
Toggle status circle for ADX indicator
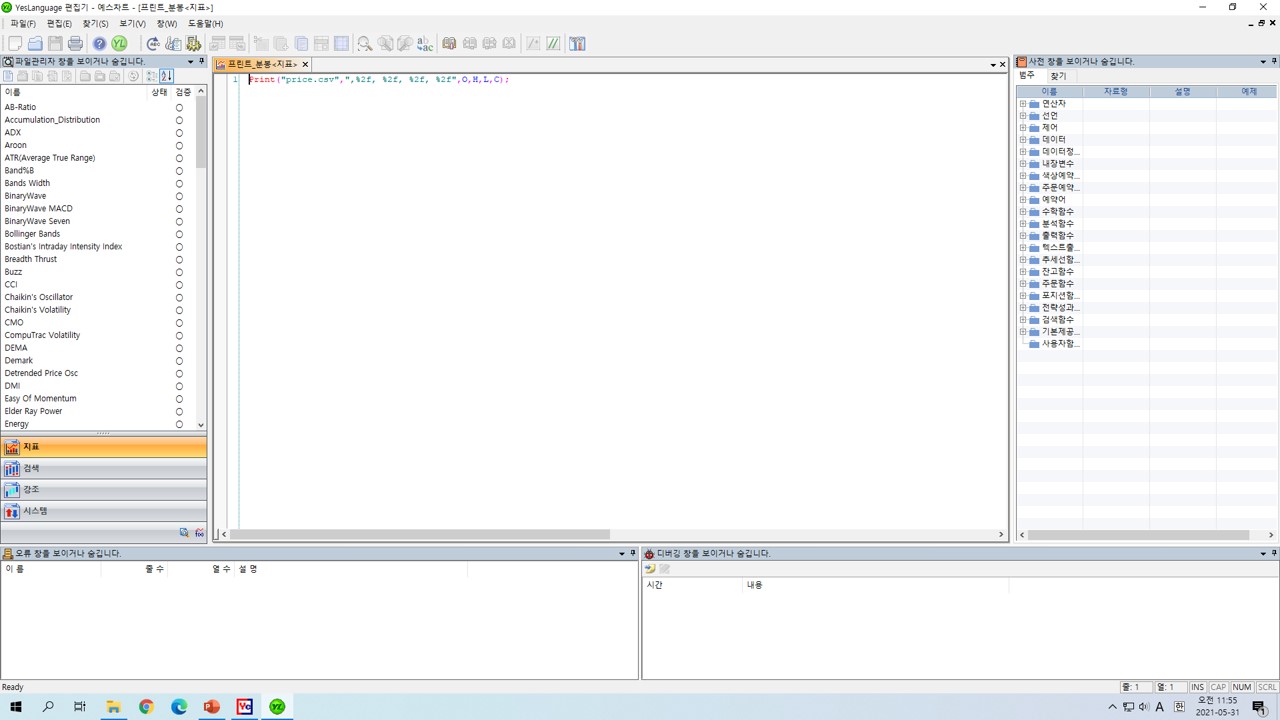(179, 133)
